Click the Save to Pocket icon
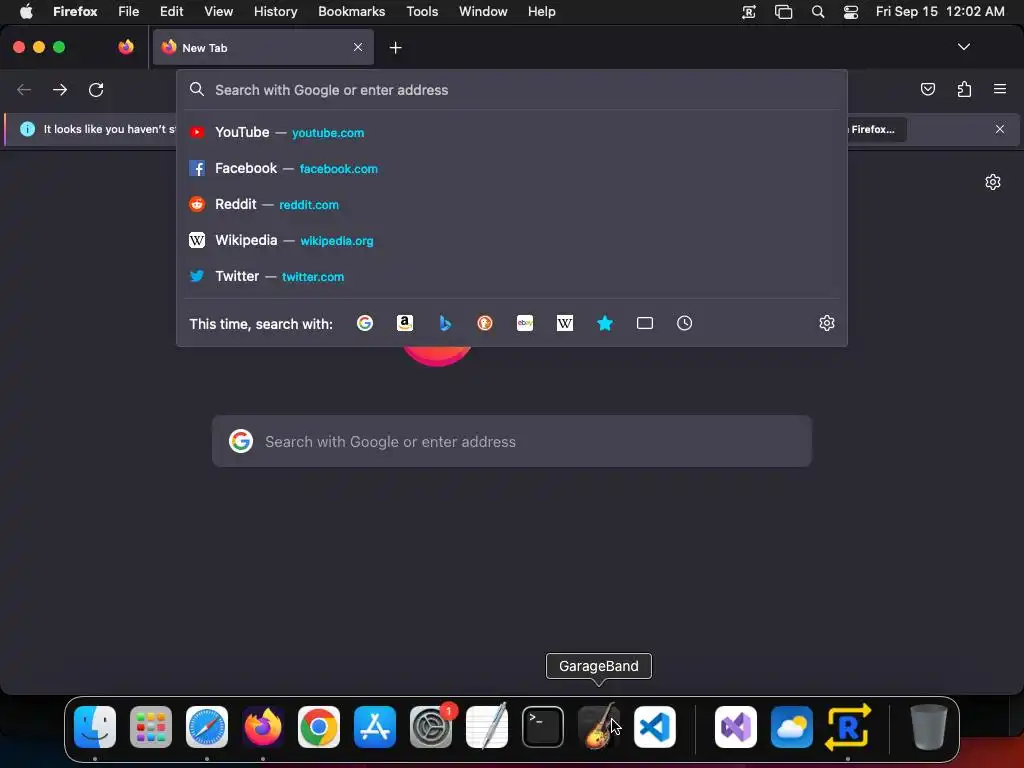This screenshot has width=1024, height=768. 927,89
